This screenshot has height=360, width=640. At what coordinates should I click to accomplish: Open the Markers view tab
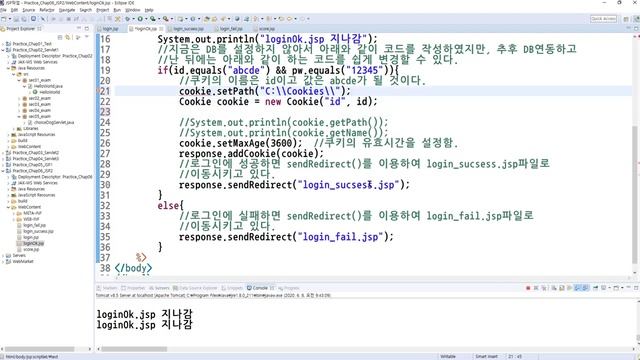(107, 288)
